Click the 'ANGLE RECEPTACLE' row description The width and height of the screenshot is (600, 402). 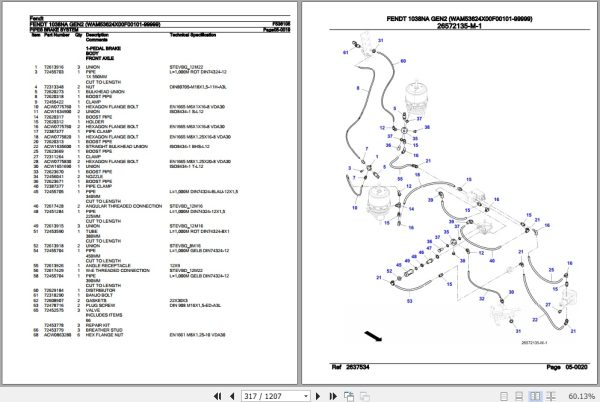tap(108, 265)
